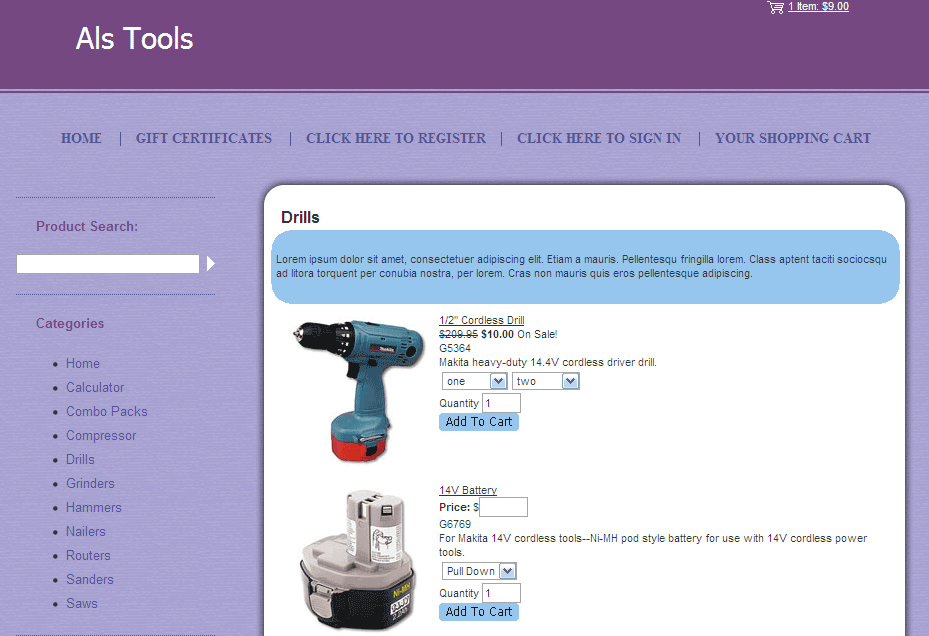The height and width of the screenshot is (636, 929).
Task: Go to Home in top navigation
Action: [81, 139]
